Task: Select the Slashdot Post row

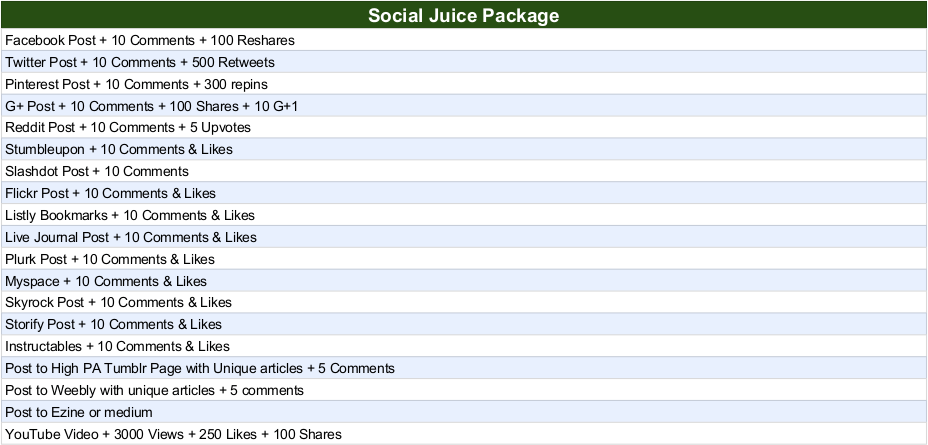Action: (x=97, y=172)
